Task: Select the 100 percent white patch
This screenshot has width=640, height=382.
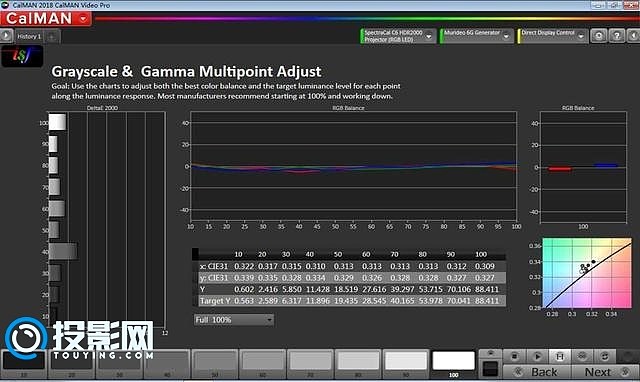Action: coord(453,364)
